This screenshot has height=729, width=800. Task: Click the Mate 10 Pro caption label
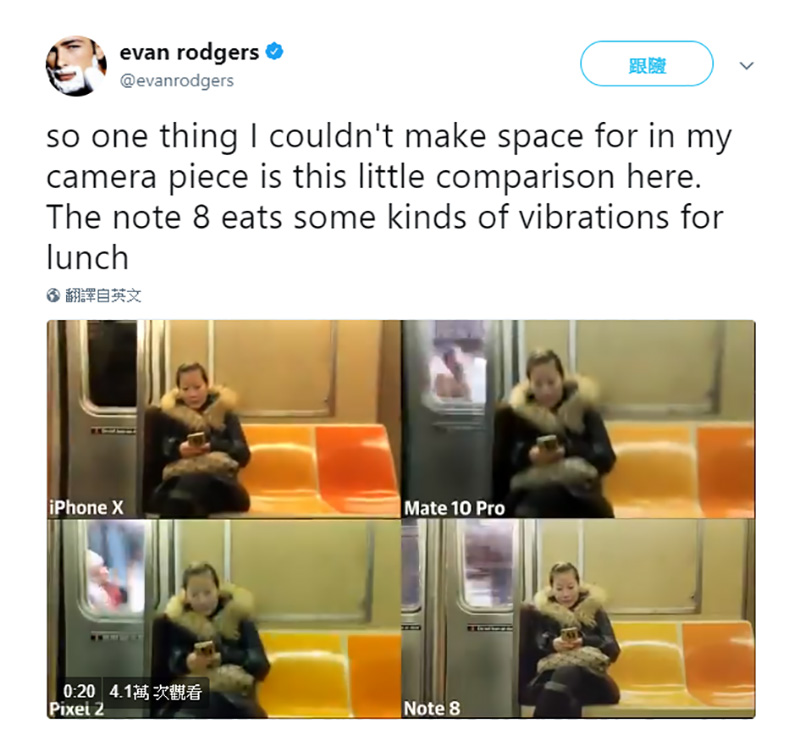[x=454, y=508]
